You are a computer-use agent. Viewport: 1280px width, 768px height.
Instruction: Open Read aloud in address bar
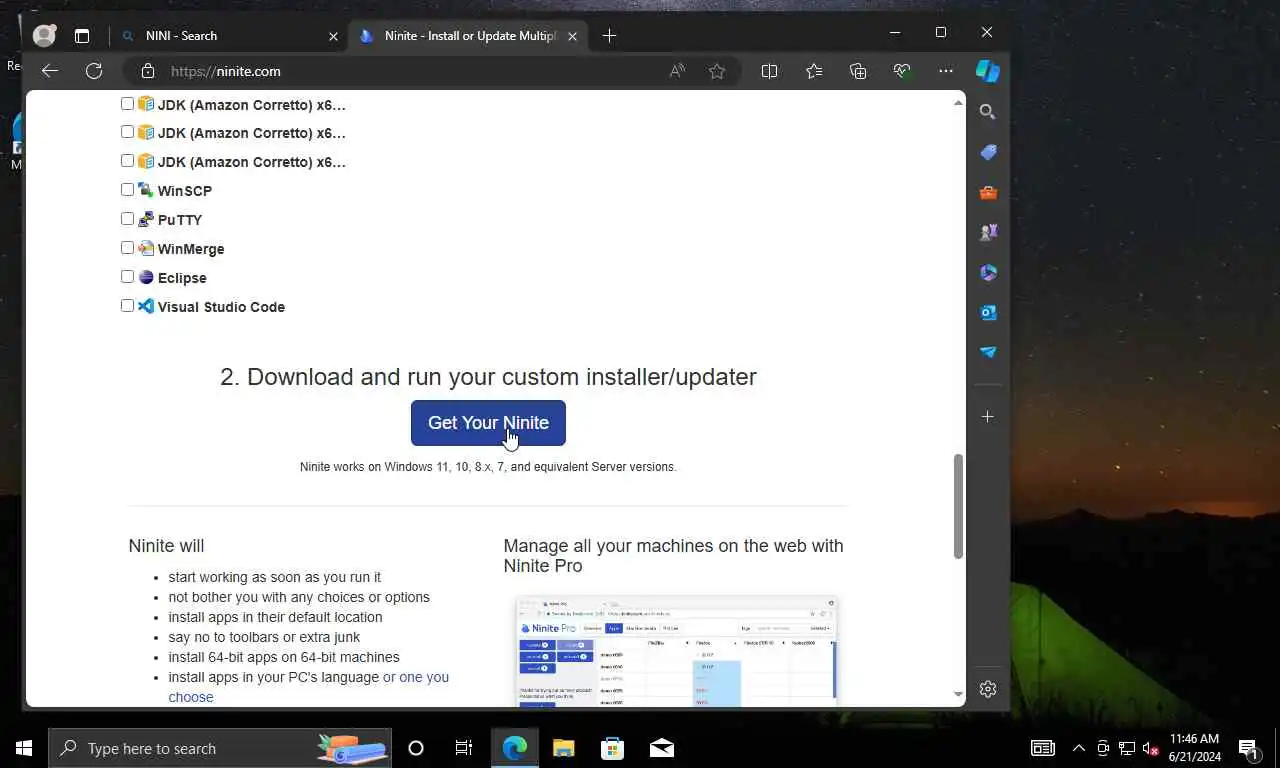[x=677, y=71]
